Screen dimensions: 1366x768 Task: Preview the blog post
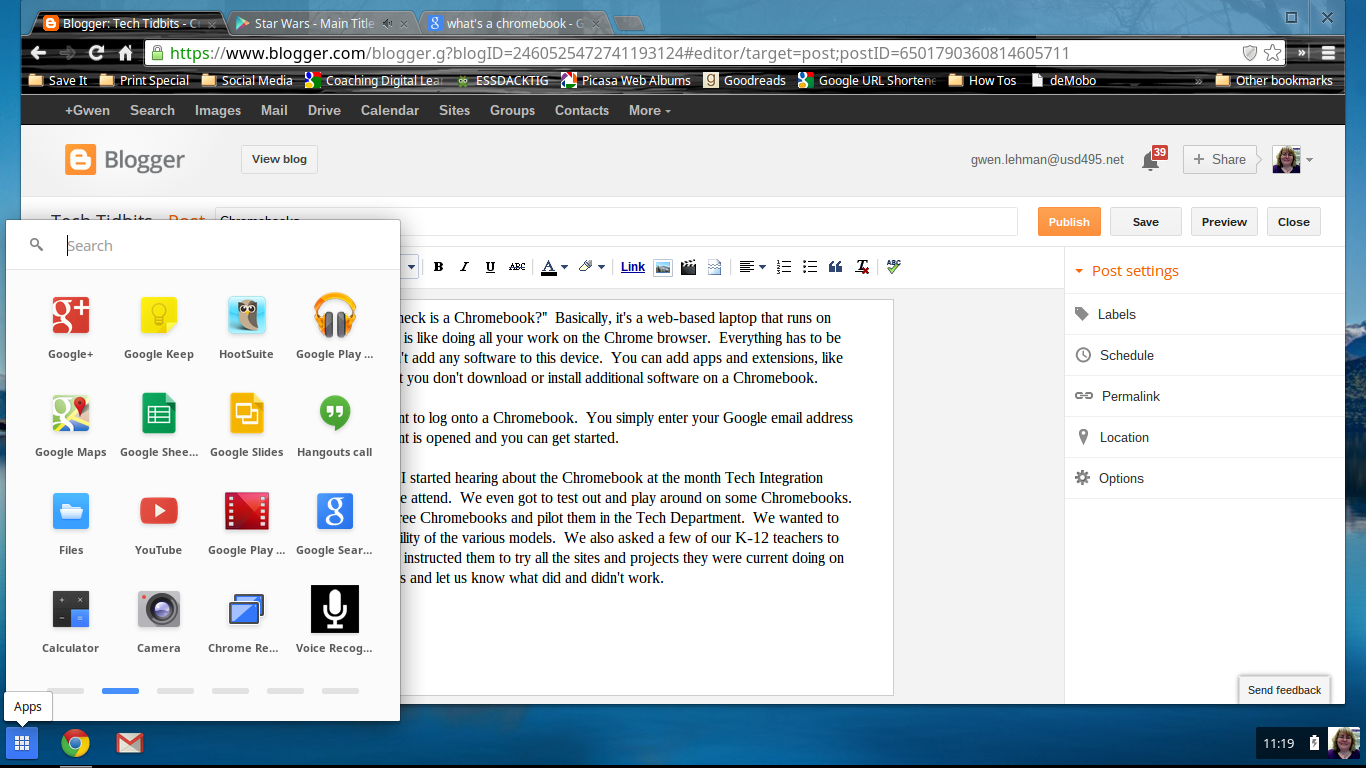click(x=1224, y=222)
